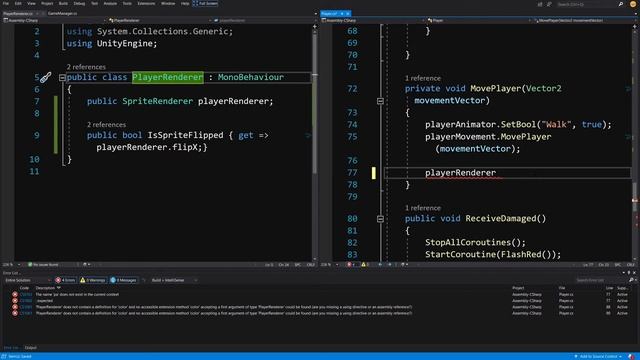Open "2 references" CodeLens above IsSpriteFlipped
The image size is (640, 360).
pyautogui.click(x=106, y=124)
